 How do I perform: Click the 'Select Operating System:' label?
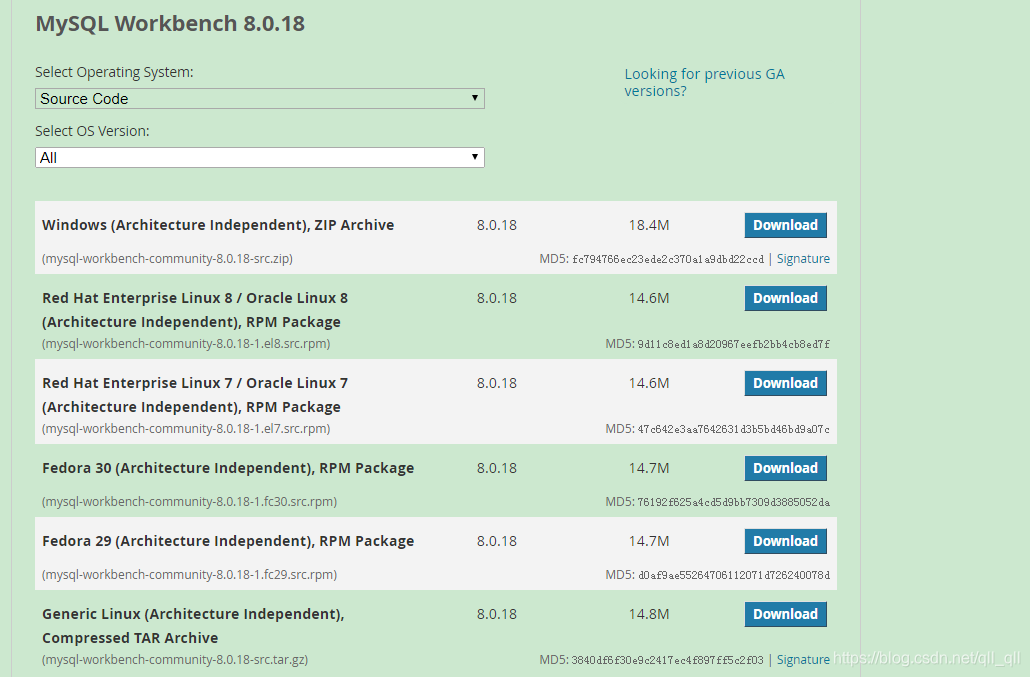114,72
